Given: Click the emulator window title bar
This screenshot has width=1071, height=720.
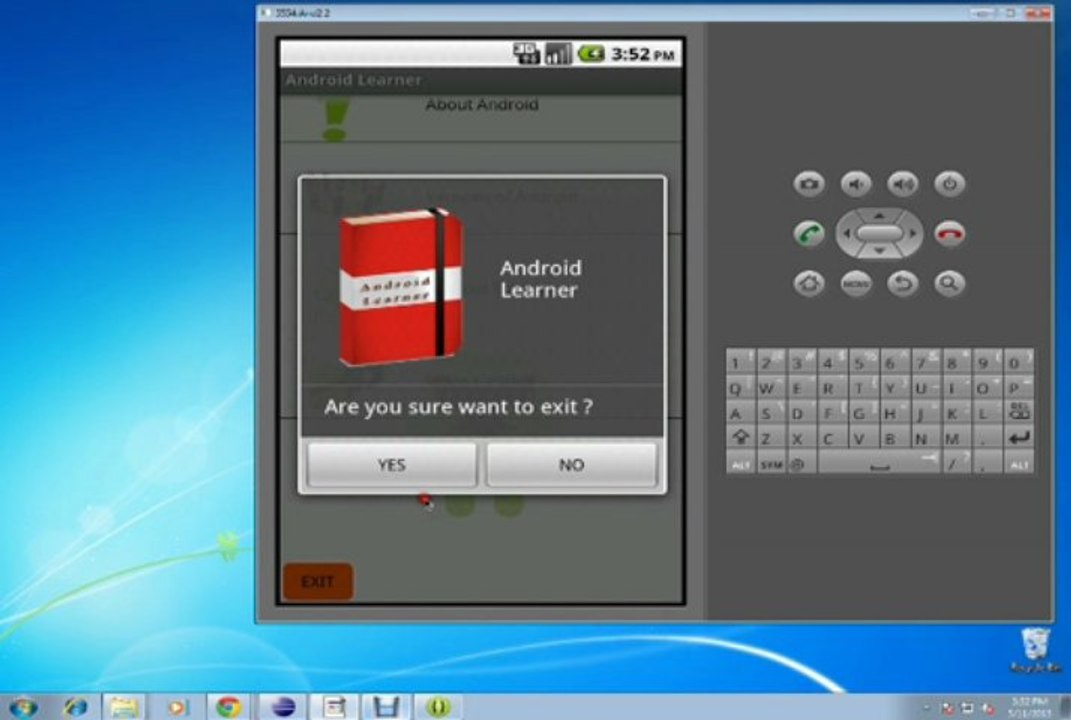Looking at the screenshot, I should click(x=654, y=12).
